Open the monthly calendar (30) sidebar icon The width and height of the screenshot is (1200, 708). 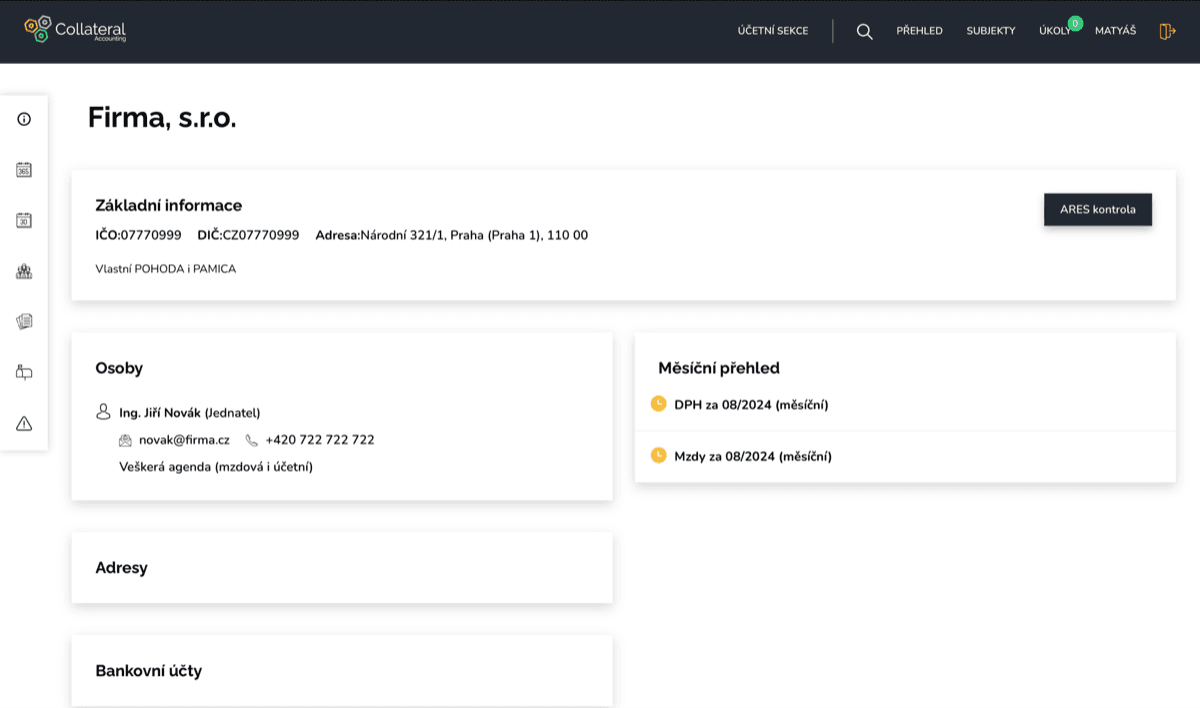[x=23, y=220]
